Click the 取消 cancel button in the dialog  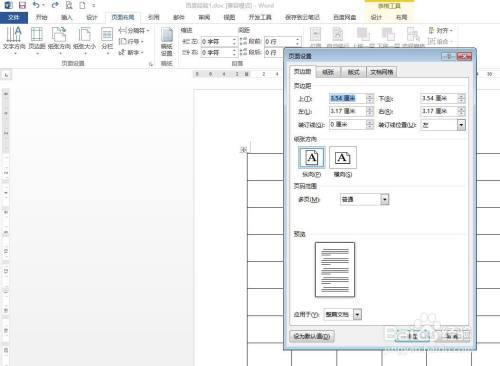click(452, 336)
